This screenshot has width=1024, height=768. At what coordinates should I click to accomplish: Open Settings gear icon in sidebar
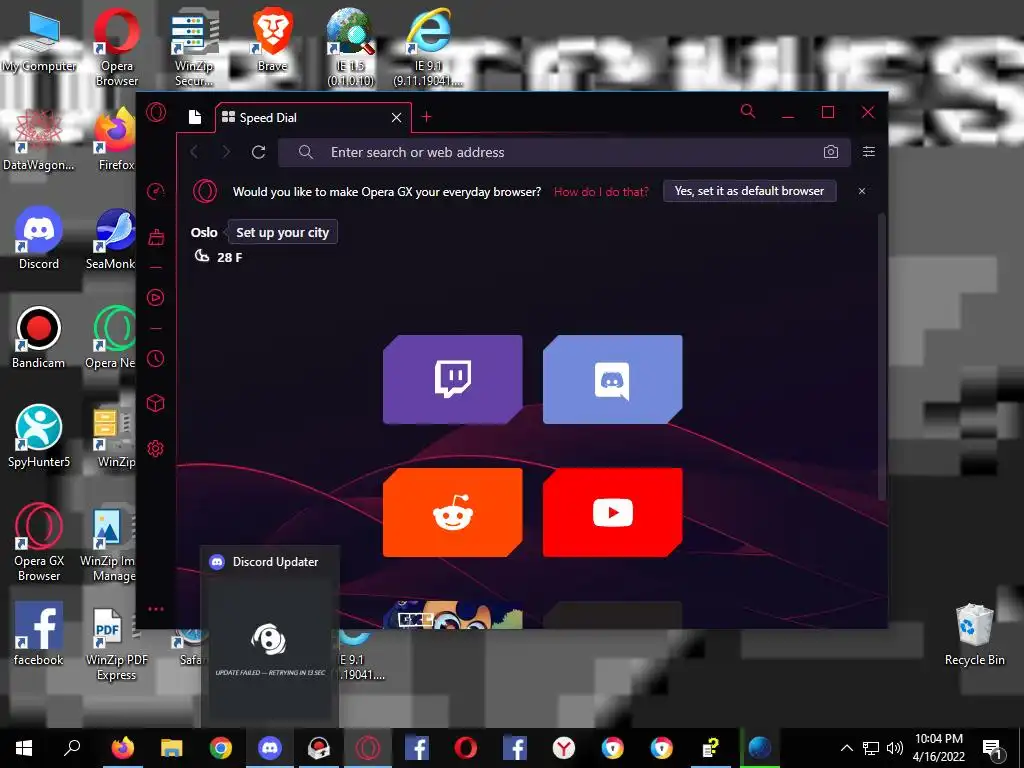[x=155, y=449]
